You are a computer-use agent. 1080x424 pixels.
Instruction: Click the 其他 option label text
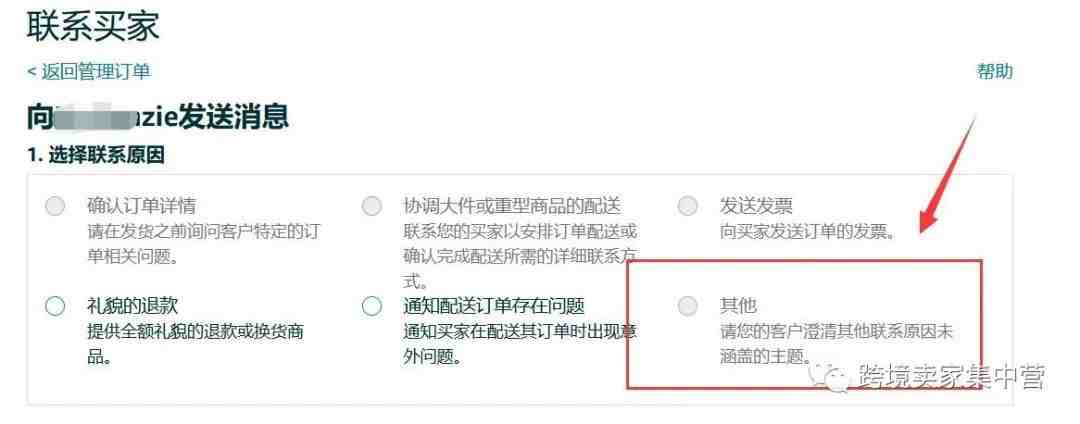click(738, 306)
